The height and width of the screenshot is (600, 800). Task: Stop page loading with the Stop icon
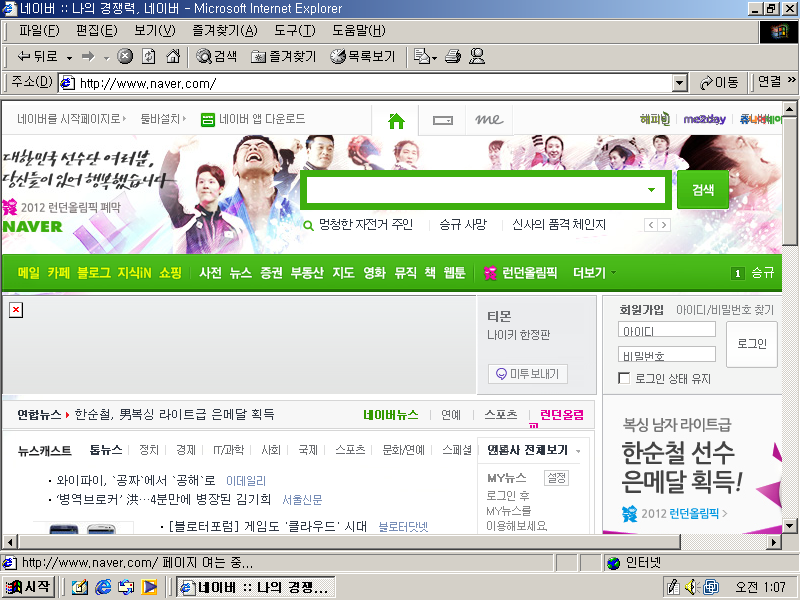pos(125,56)
